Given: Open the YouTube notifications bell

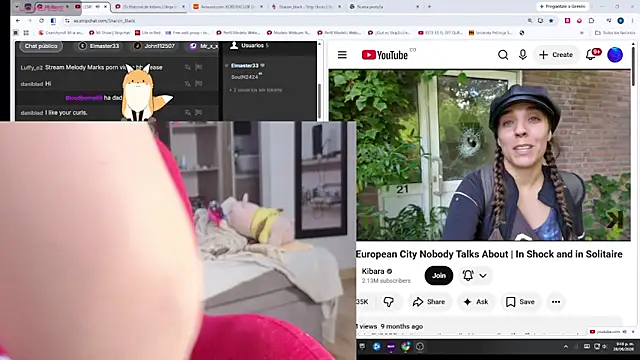Looking at the screenshot, I should click(591, 55).
